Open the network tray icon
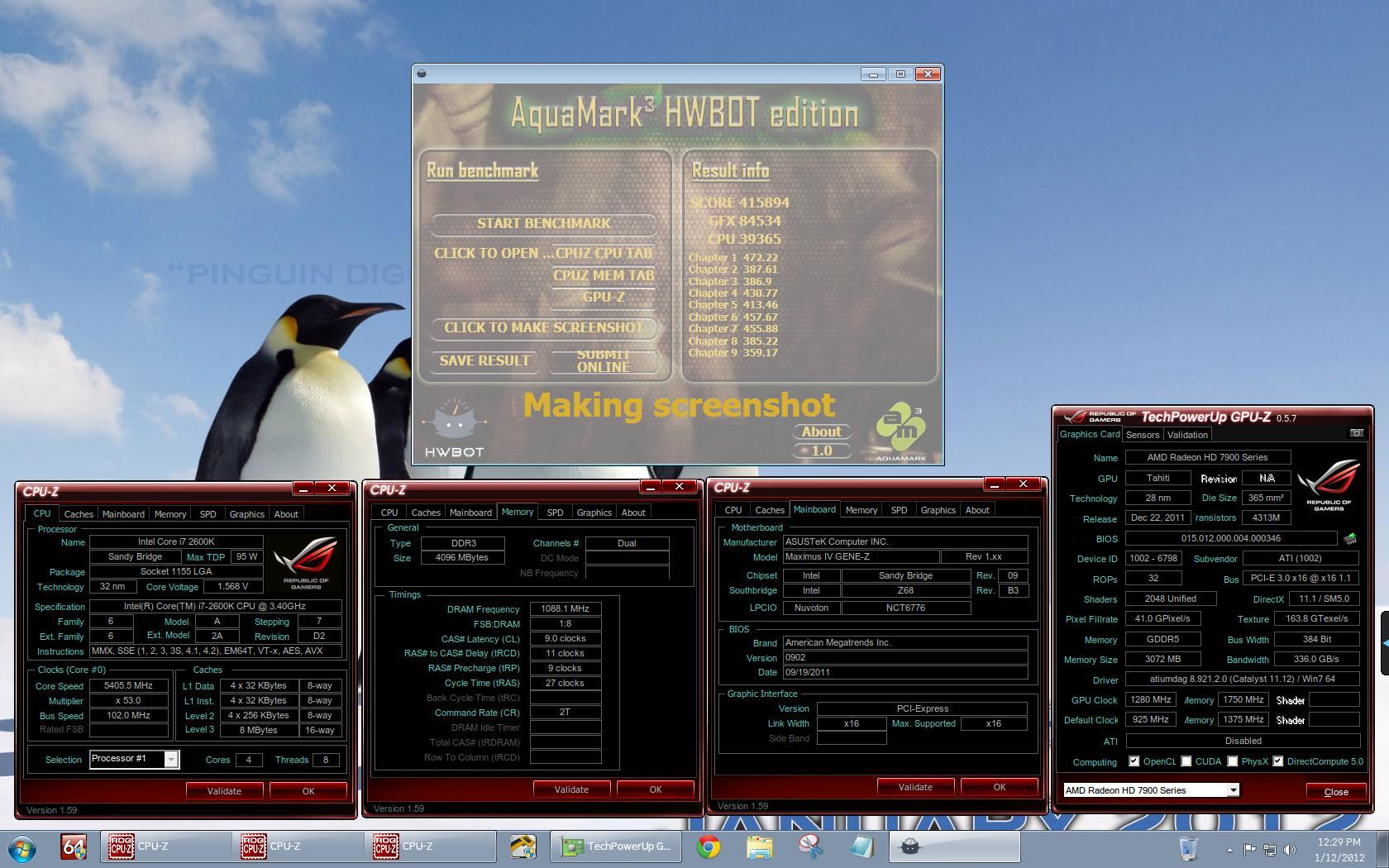 (x=1269, y=849)
